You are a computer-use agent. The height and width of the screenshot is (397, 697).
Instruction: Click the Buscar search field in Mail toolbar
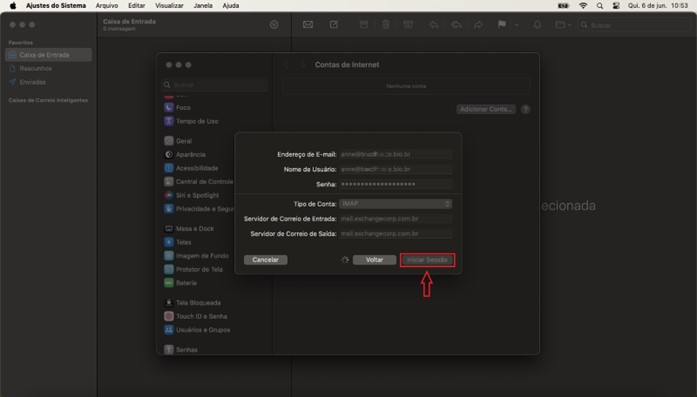click(634, 25)
